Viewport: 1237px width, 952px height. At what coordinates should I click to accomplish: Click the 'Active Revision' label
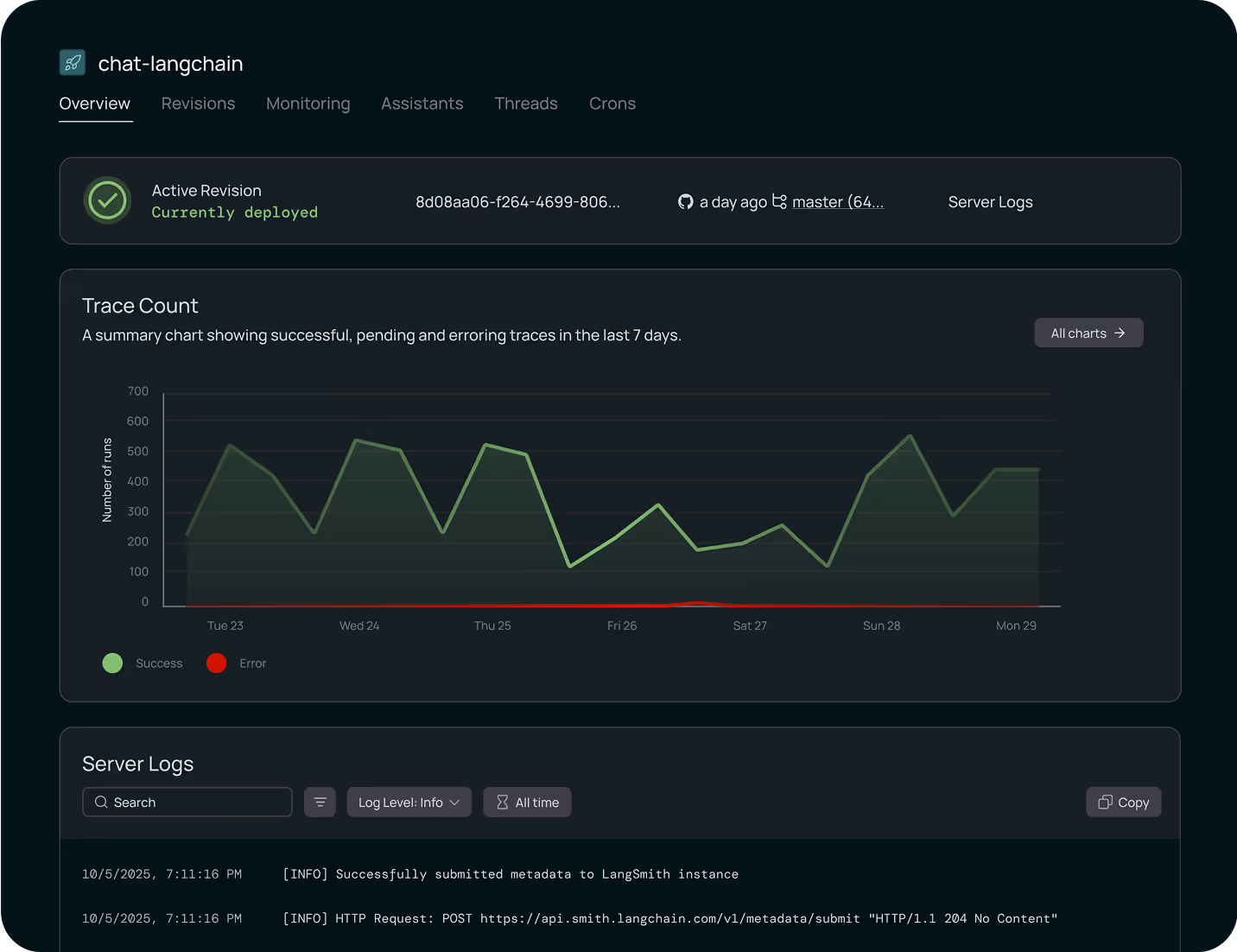206,190
